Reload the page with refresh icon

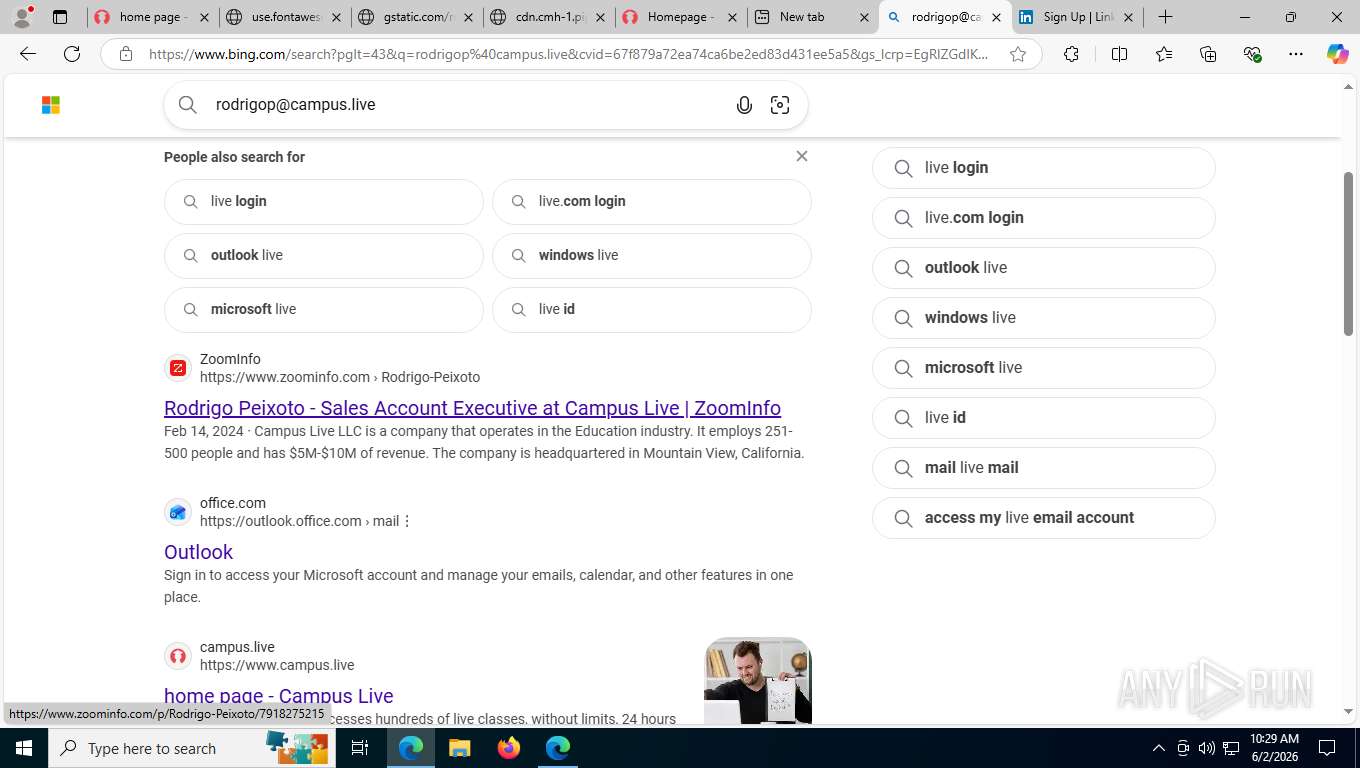(x=72, y=54)
